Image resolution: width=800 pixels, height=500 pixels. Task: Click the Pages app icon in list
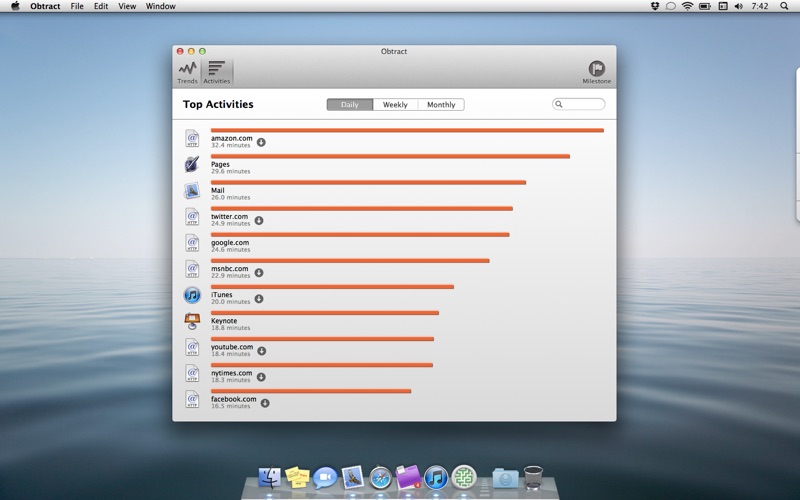pyautogui.click(x=192, y=164)
